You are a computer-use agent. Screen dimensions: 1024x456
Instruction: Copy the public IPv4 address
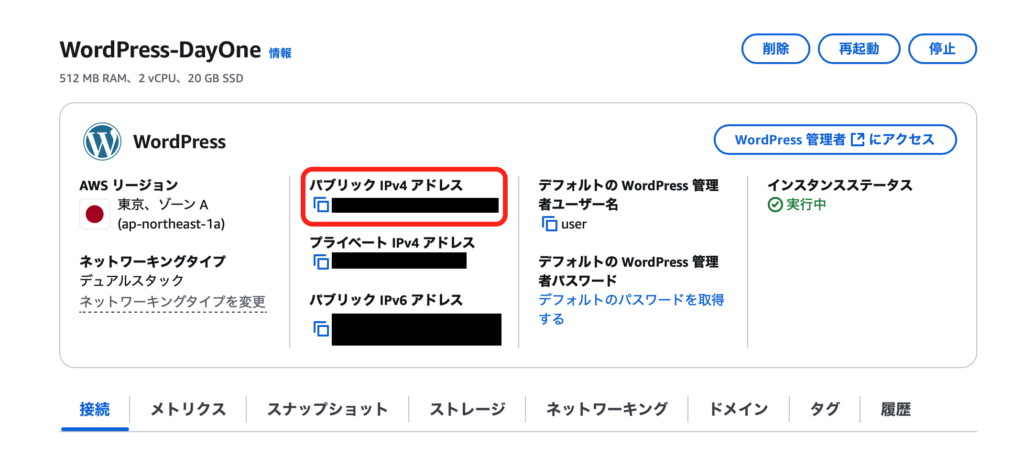[321, 205]
